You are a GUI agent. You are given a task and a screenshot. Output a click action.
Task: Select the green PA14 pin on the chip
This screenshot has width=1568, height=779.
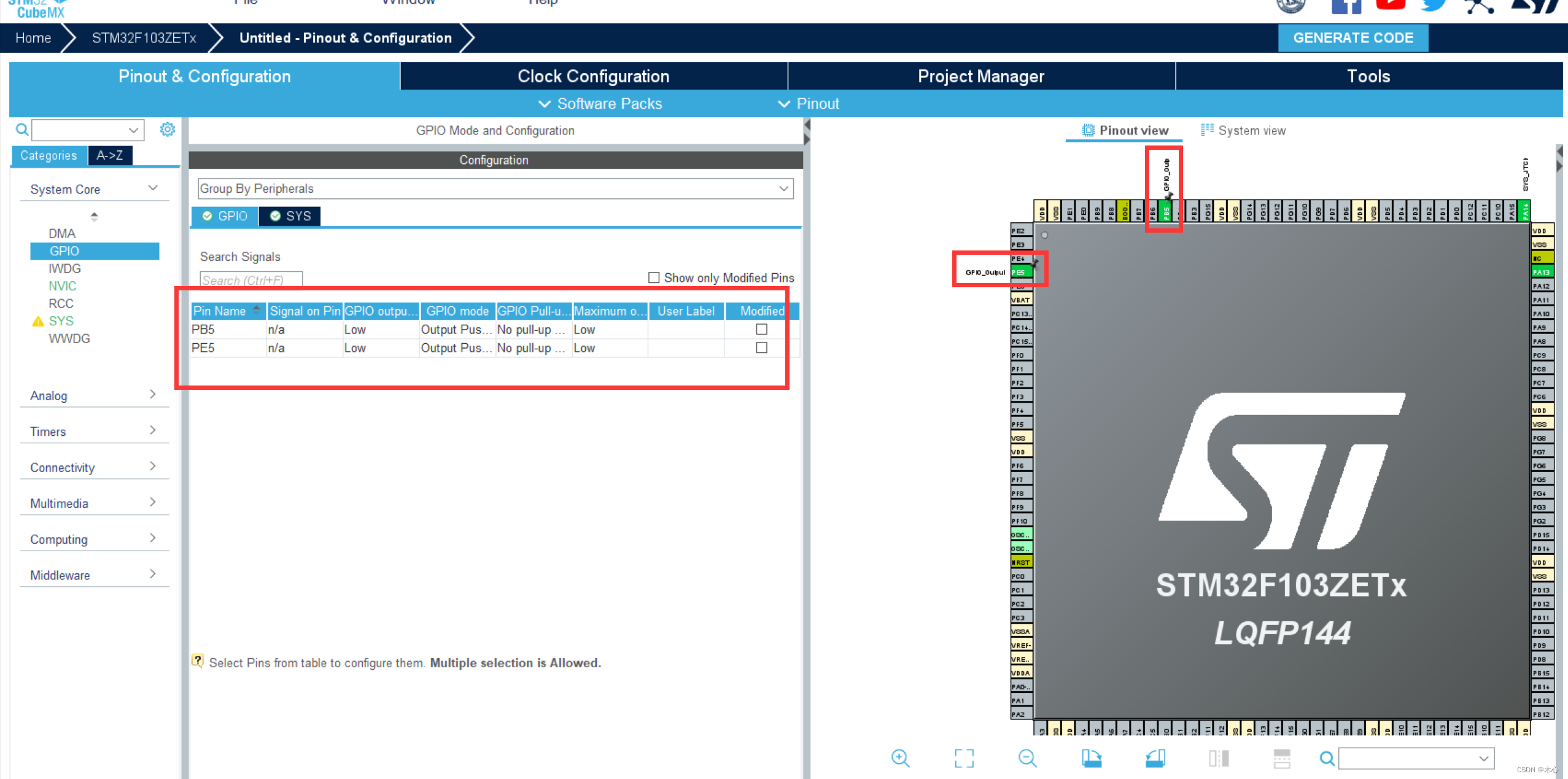(x=1524, y=211)
